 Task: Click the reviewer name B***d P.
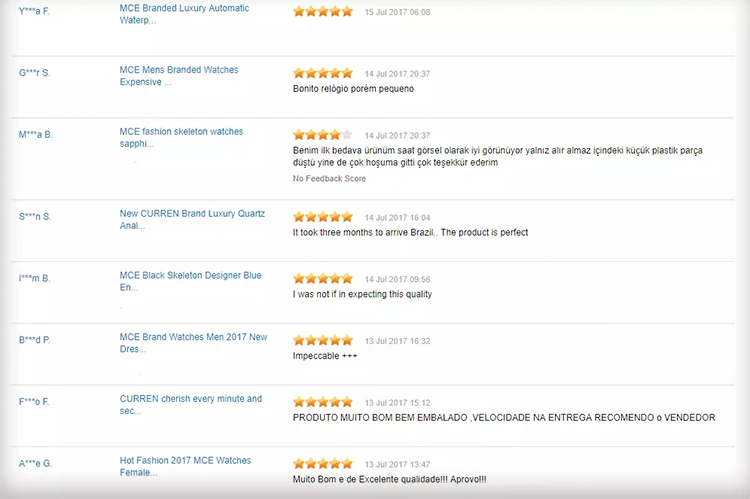(x=35, y=340)
